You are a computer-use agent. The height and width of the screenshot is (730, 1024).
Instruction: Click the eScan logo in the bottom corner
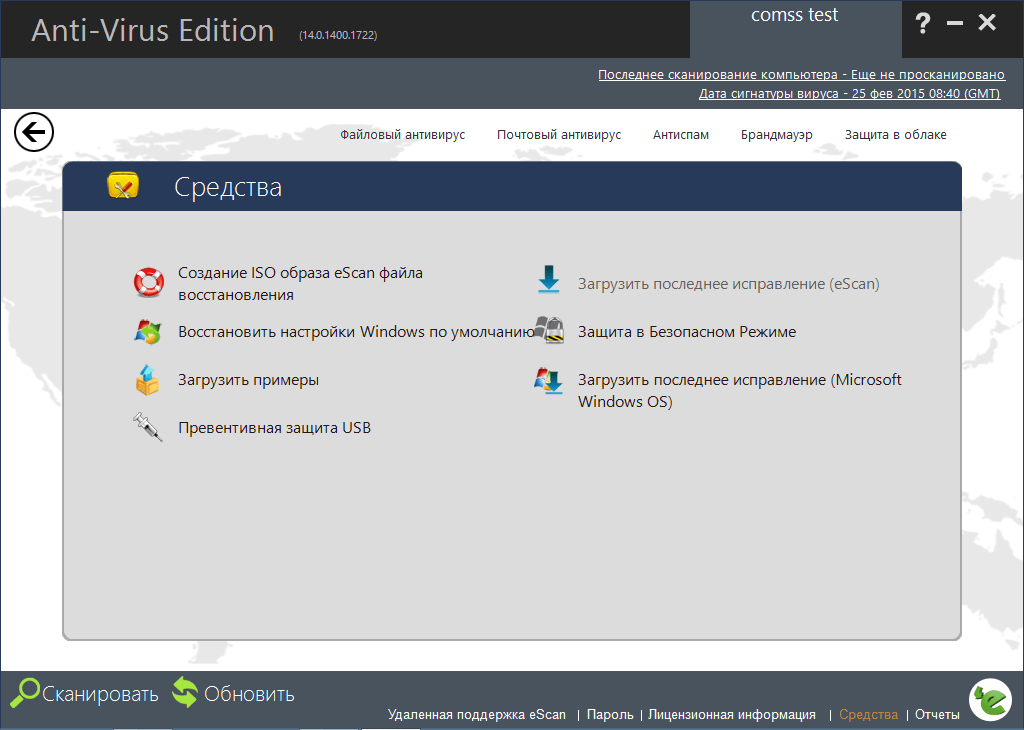(990, 701)
